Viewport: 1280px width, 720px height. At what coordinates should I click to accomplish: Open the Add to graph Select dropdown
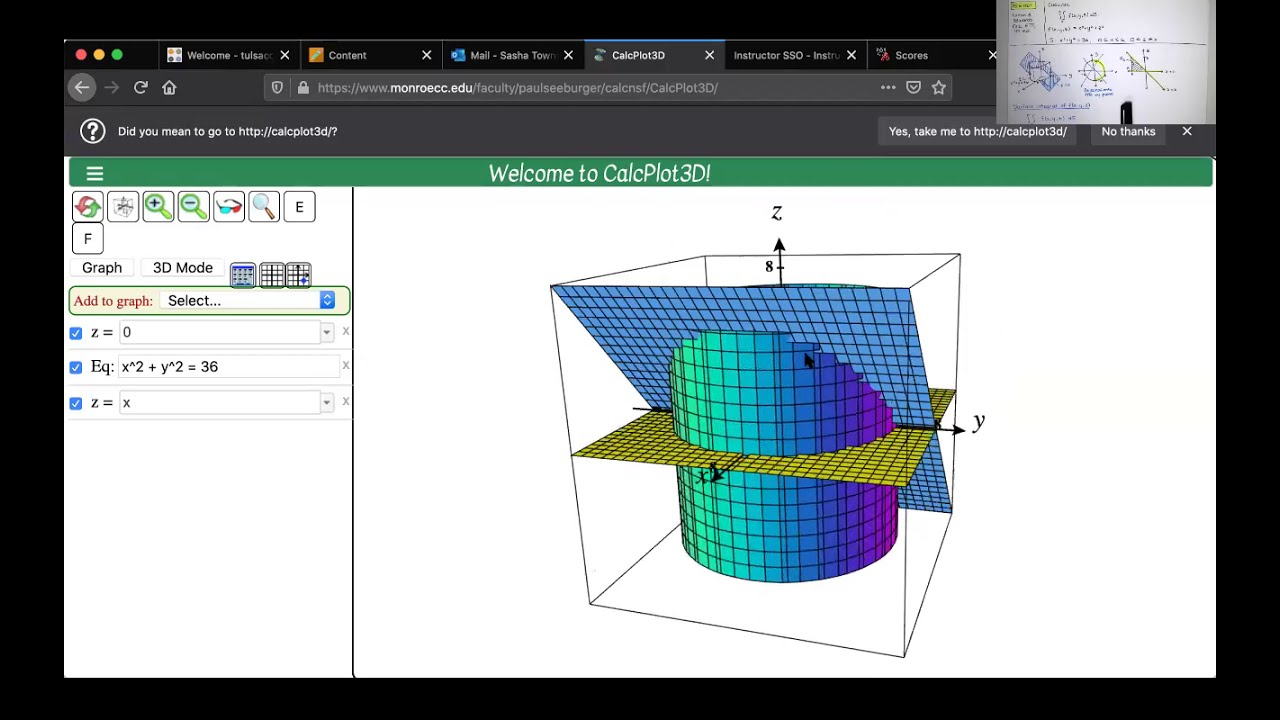coord(249,300)
